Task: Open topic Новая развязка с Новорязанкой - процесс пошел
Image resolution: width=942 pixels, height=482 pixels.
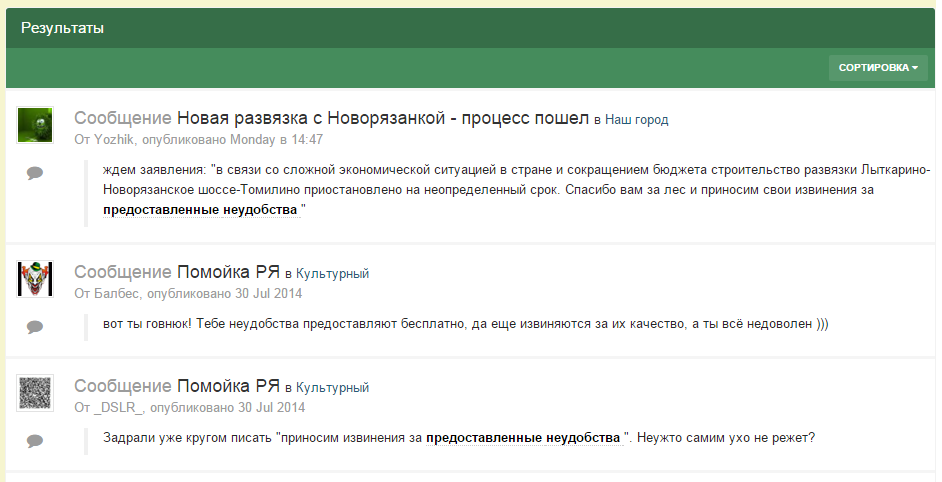Action: pyautogui.click(x=383, y=118)
